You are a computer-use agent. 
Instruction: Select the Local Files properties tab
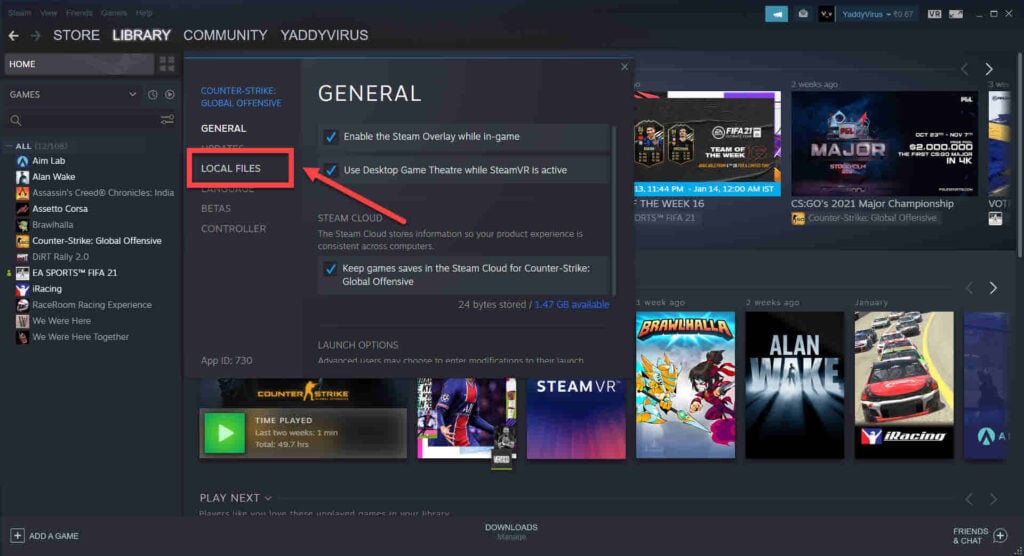[231, 169]
